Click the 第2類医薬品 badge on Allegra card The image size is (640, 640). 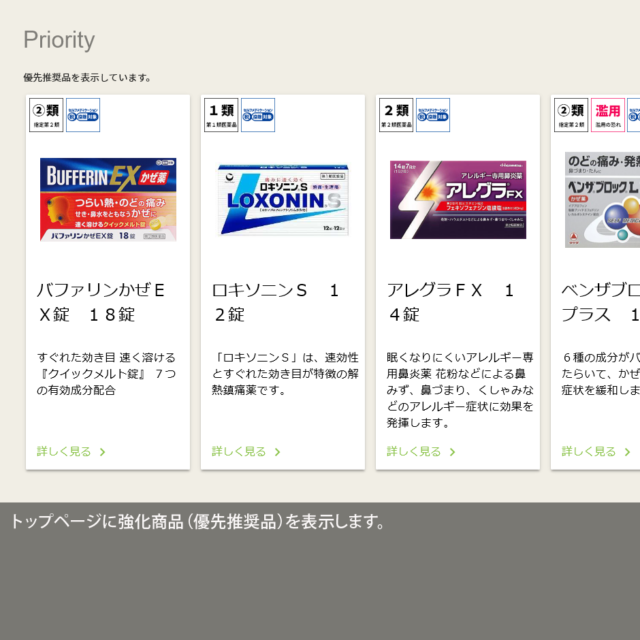pos(396,115)
